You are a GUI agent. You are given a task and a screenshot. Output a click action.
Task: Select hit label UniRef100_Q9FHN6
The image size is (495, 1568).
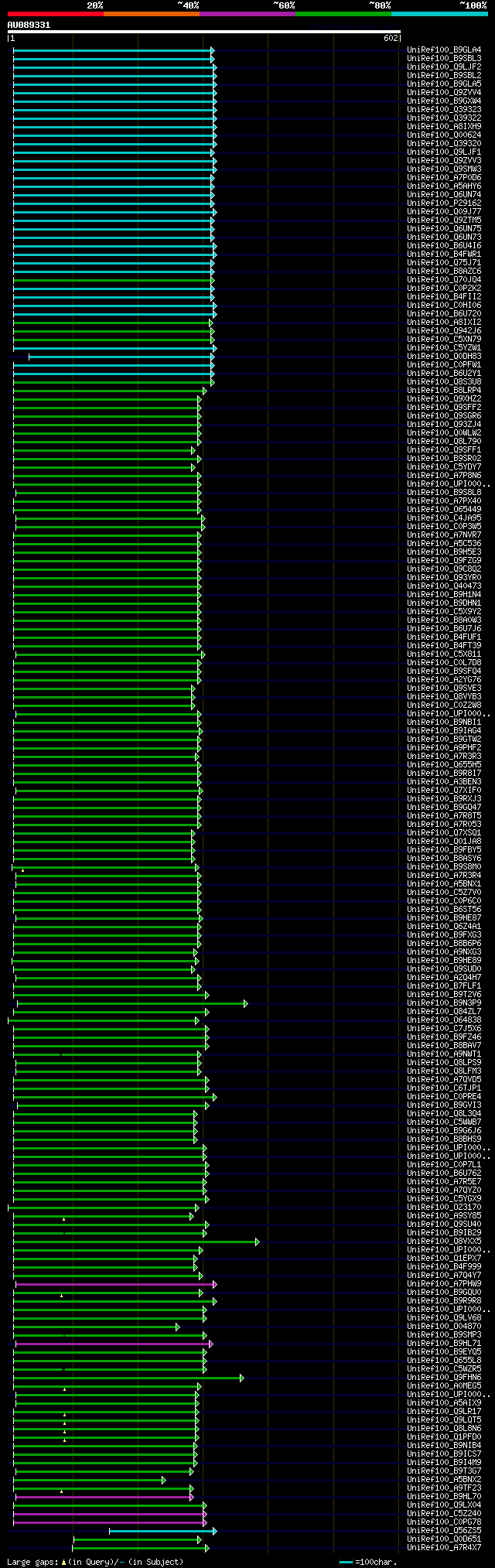tap(444, 1378)
